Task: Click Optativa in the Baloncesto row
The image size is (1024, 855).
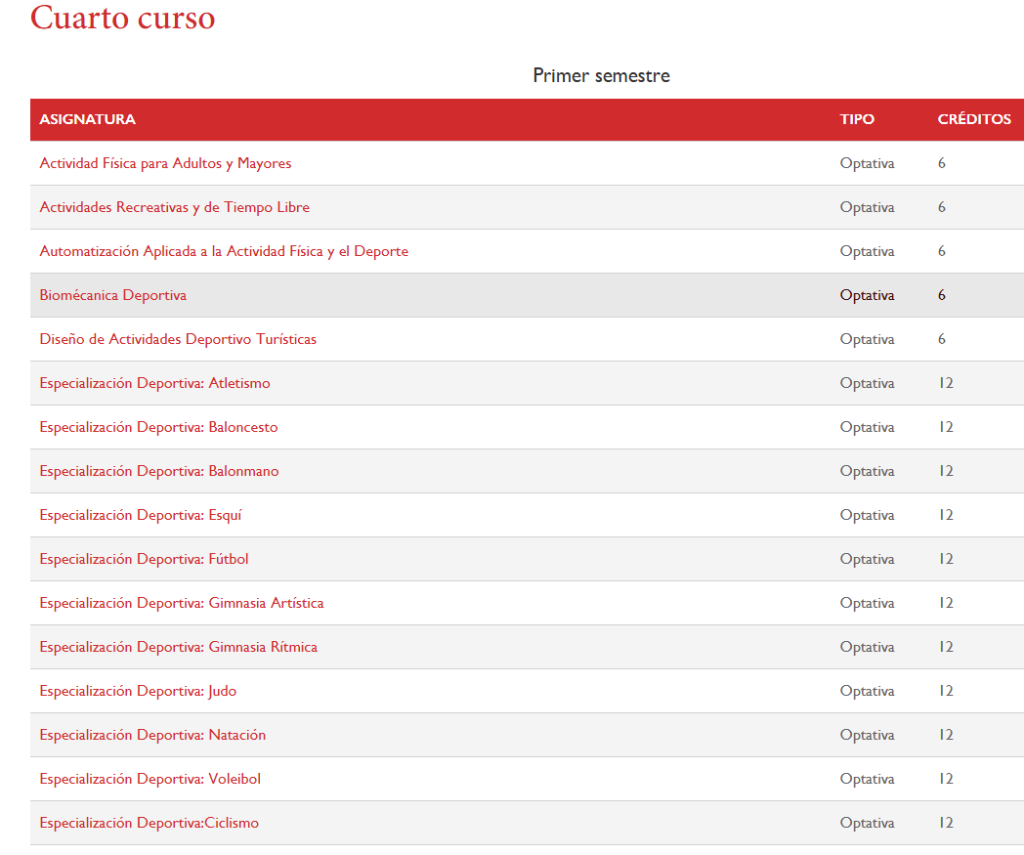Action: 867,427
